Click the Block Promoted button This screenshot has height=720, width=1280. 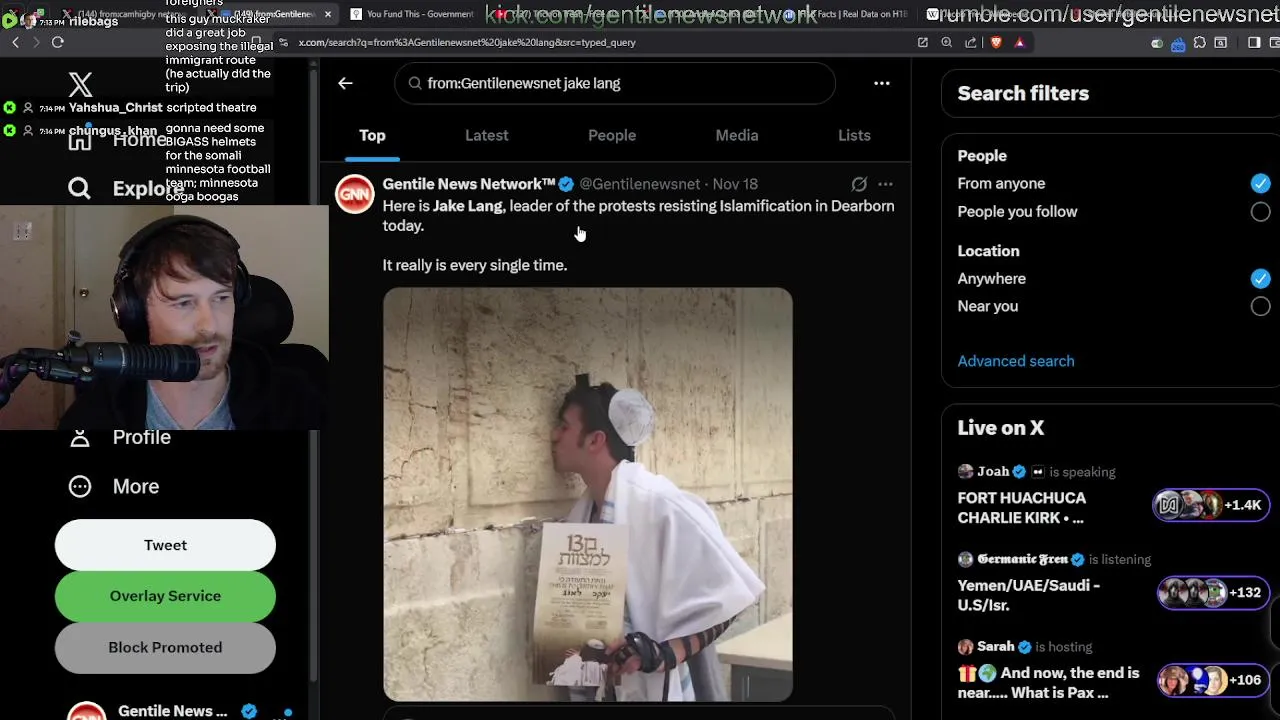(165, 647)
